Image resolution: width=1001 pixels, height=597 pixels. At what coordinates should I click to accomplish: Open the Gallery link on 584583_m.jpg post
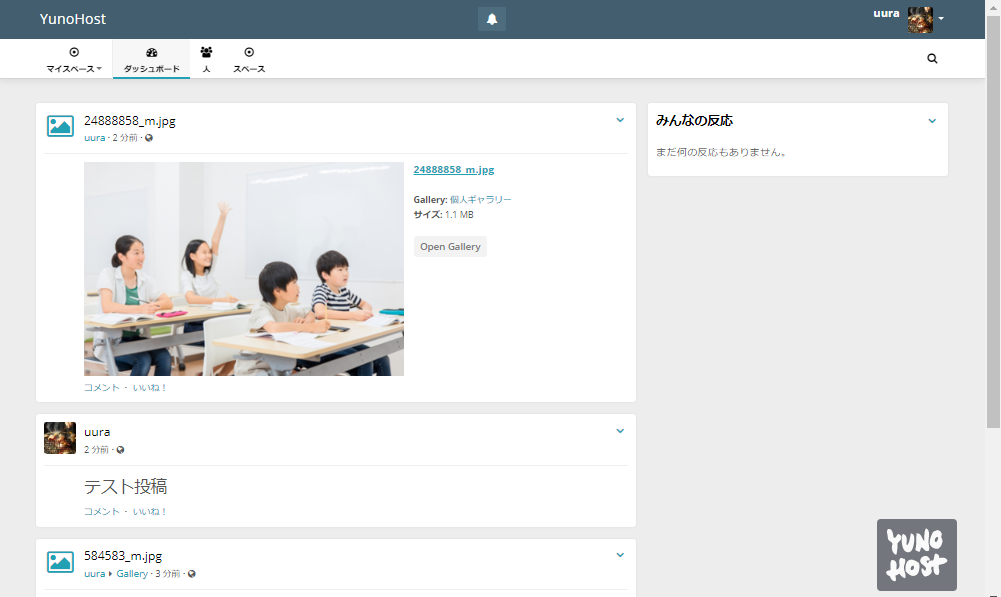click(132, 574)
